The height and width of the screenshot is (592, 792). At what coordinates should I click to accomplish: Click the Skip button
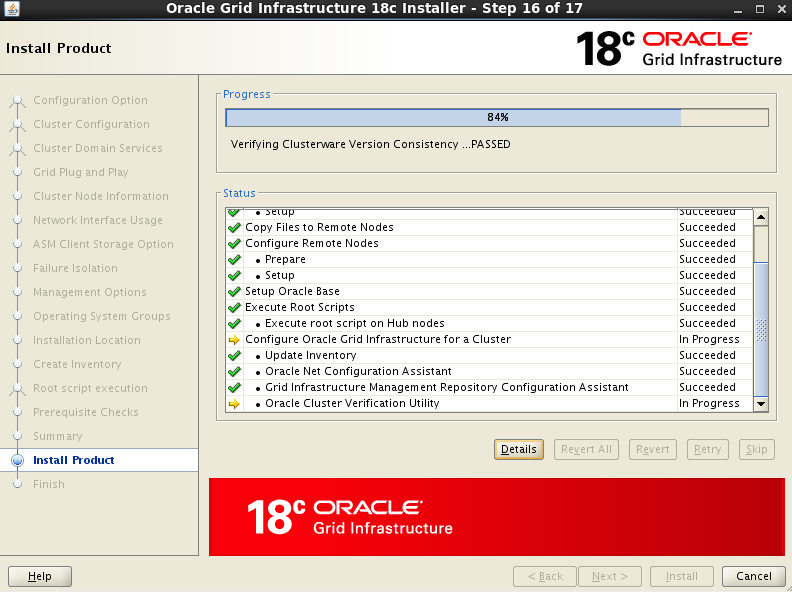757,449
